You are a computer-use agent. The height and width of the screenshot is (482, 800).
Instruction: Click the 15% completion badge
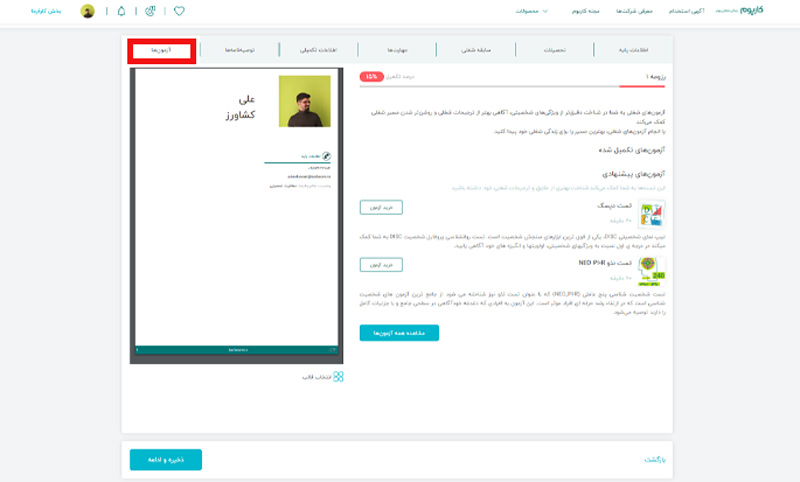[371, 77]
